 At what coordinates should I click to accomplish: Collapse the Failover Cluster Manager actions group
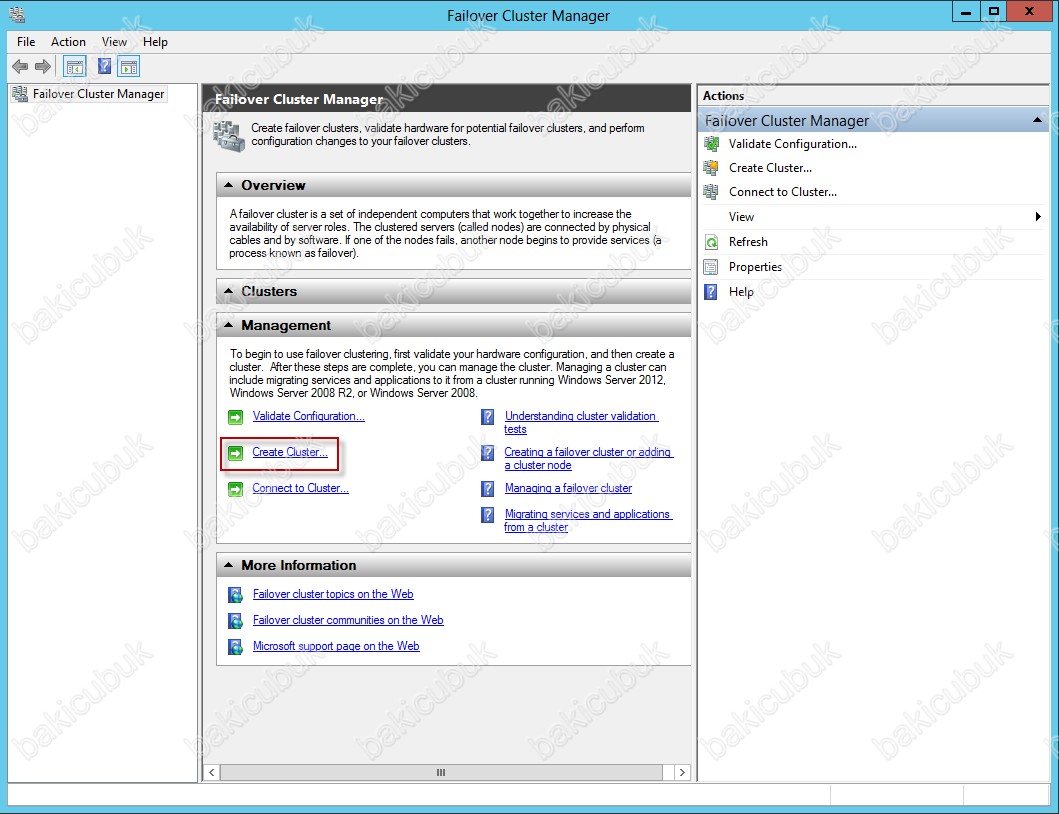coord(1037,120)
